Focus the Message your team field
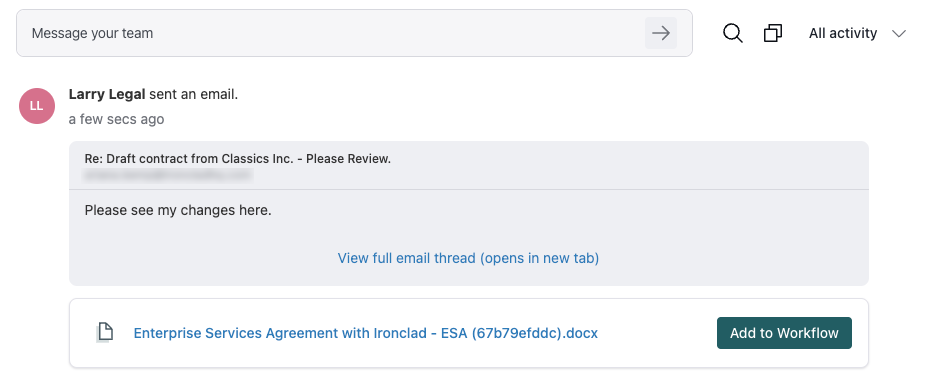Image resolution: width=937 pixels, height=378 pixels. point(330,33)
